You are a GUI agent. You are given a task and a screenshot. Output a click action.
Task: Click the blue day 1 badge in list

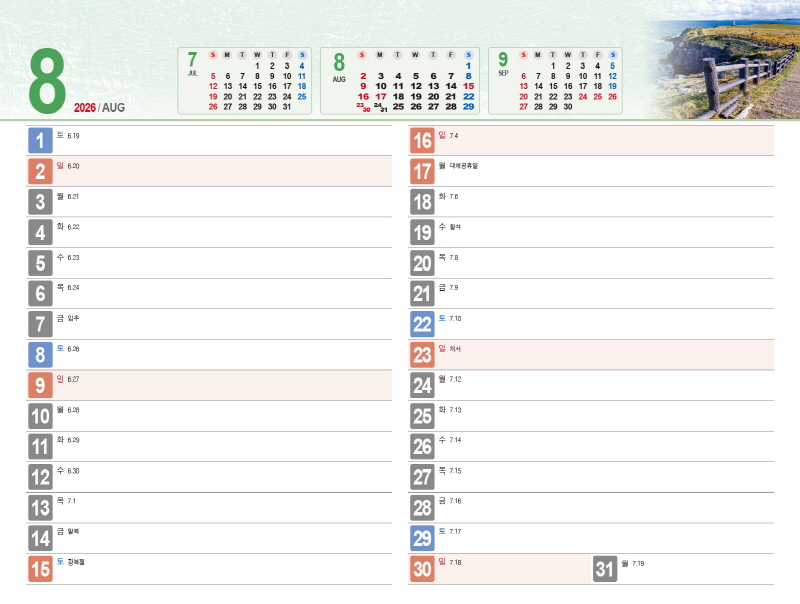(40, 141)
